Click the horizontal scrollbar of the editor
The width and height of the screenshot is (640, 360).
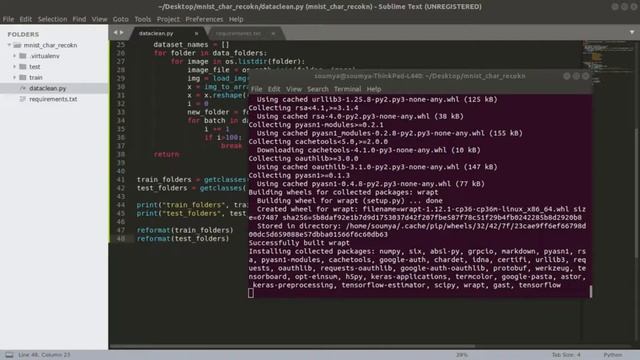coord(292,347)
